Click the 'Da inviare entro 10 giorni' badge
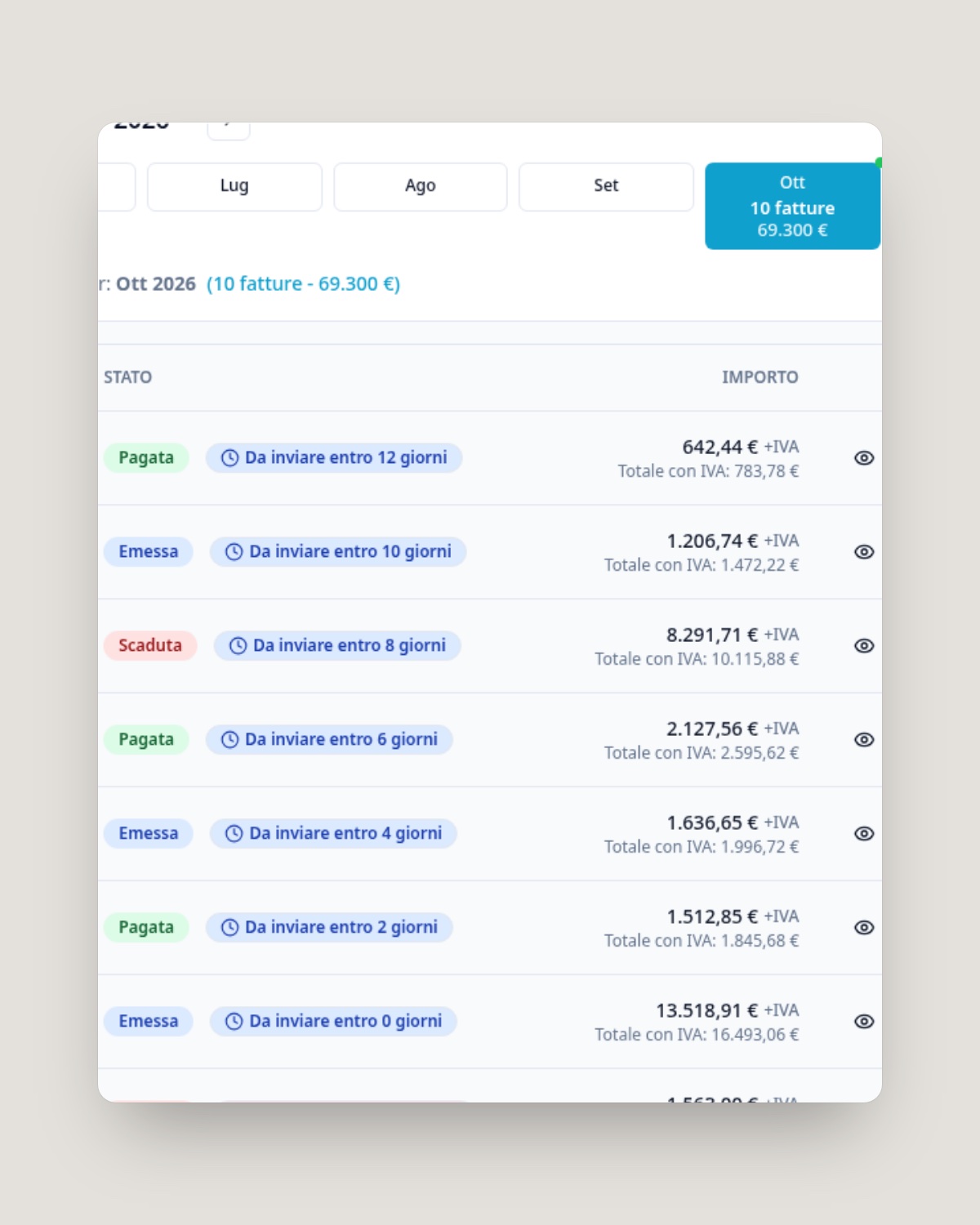The height and width of the screenshot is (1225, 980). click(x=338, y=552)
